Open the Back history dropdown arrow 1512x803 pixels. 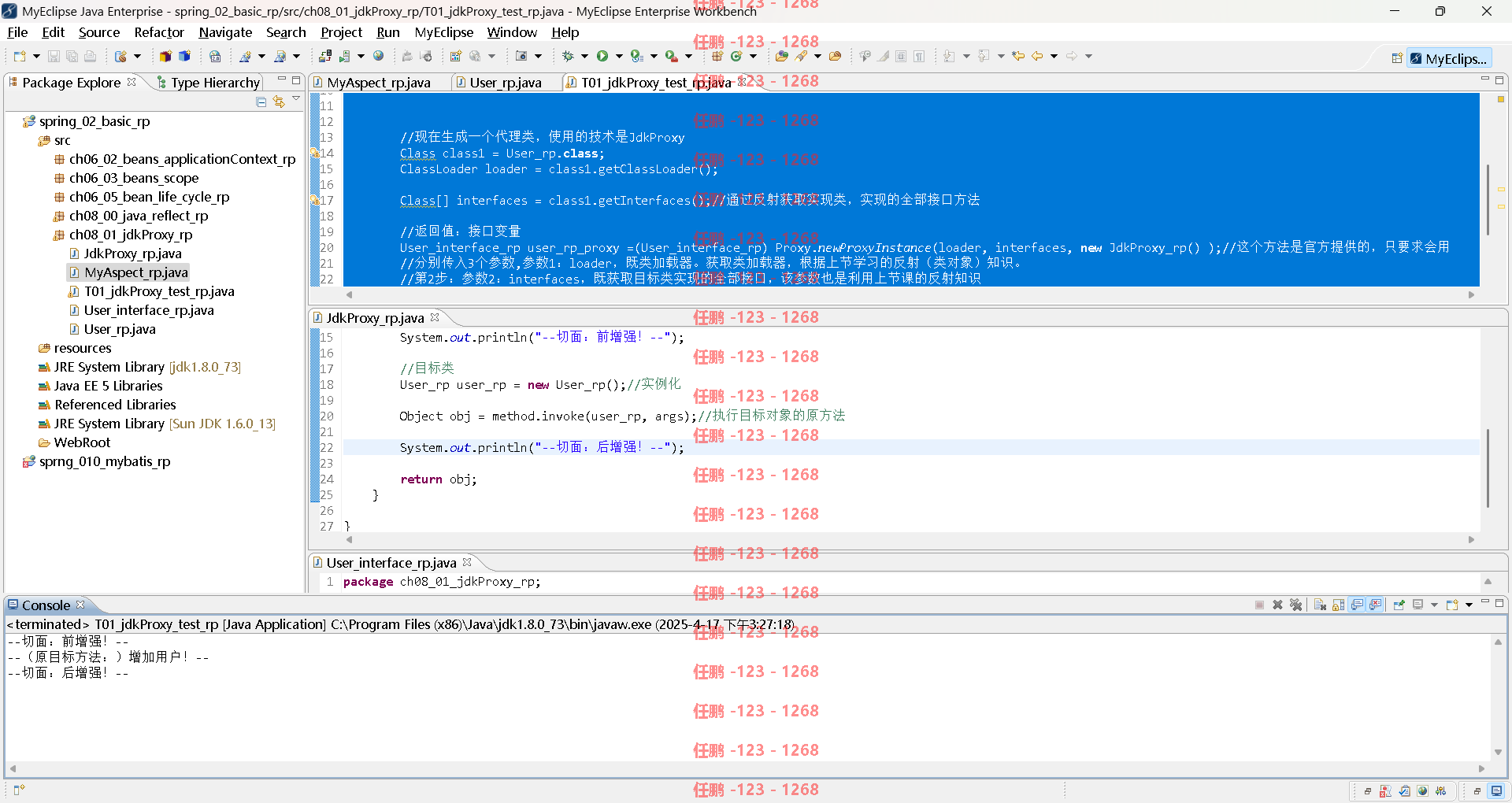point(1054,56)
